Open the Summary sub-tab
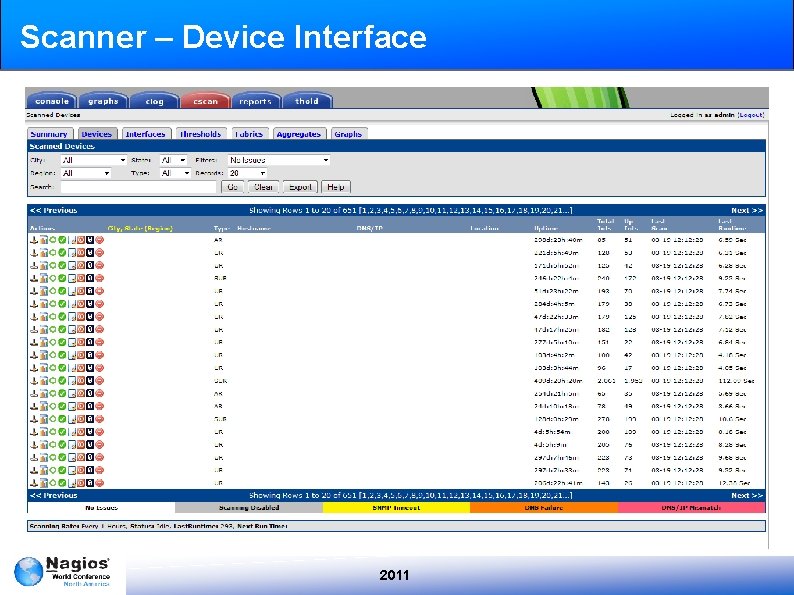794x595 pixels. click(49, 134)
